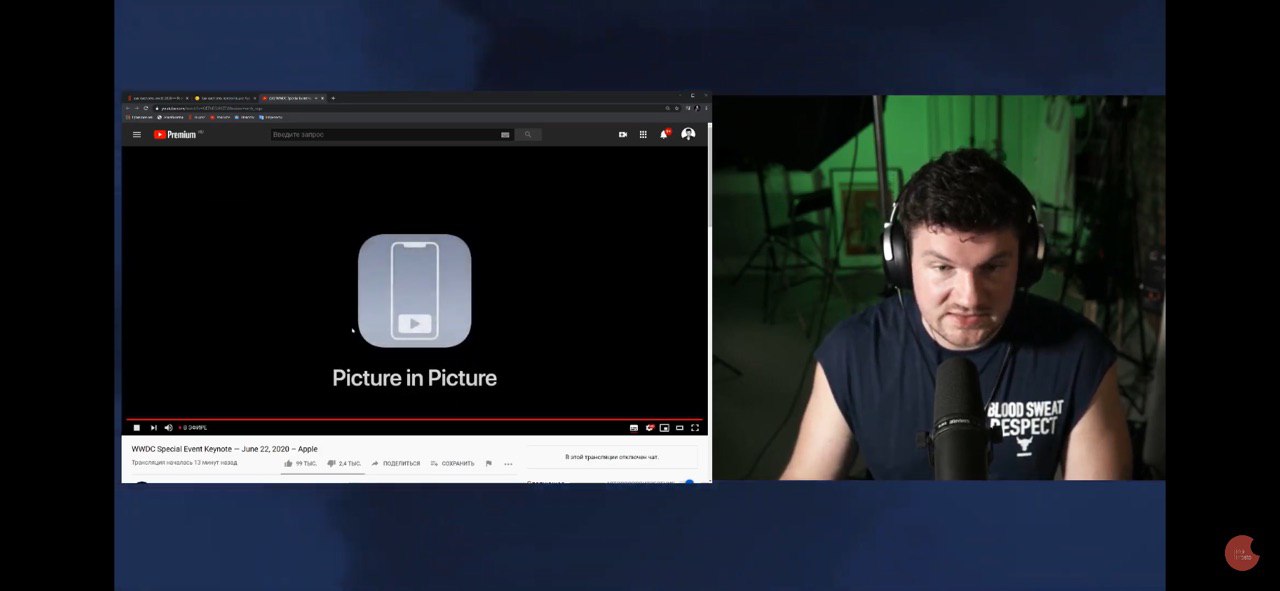This screenshot has height=591, width=1280.
Task: Go to YouTube Premium home logo
Action: point(176,134)
